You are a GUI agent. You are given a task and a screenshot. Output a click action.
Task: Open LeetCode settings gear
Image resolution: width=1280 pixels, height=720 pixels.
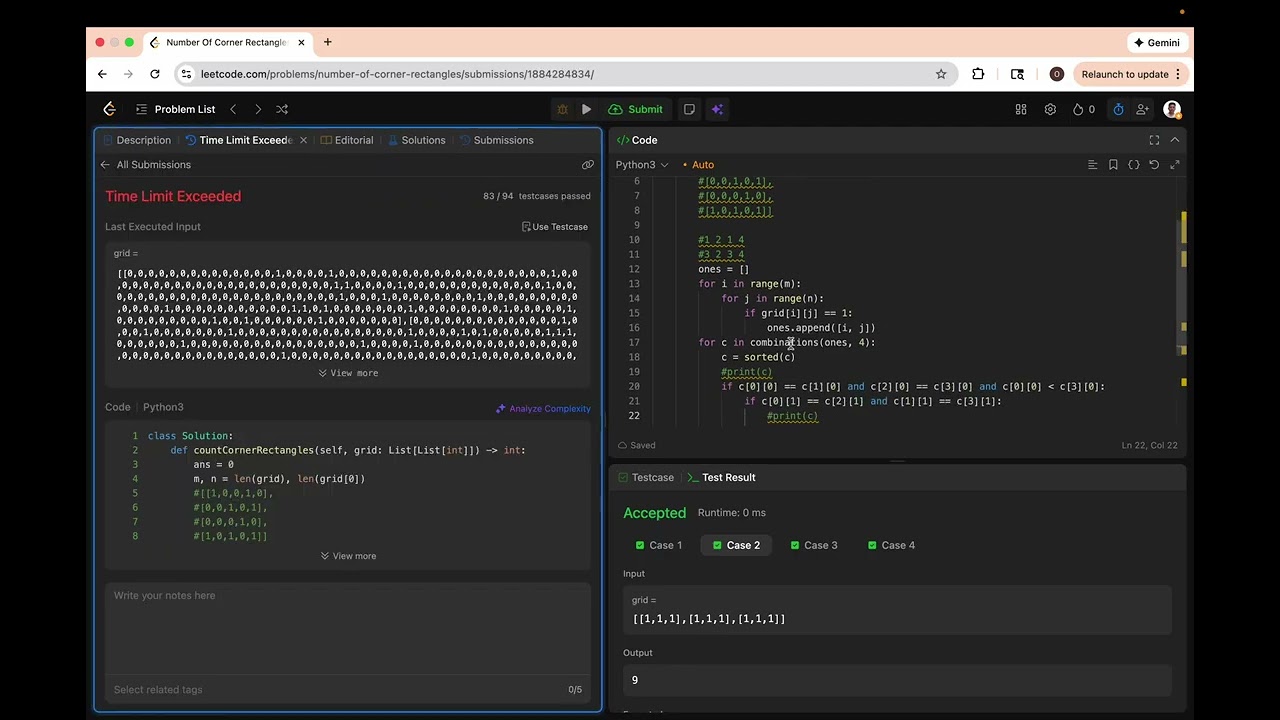pos(1050,109)
